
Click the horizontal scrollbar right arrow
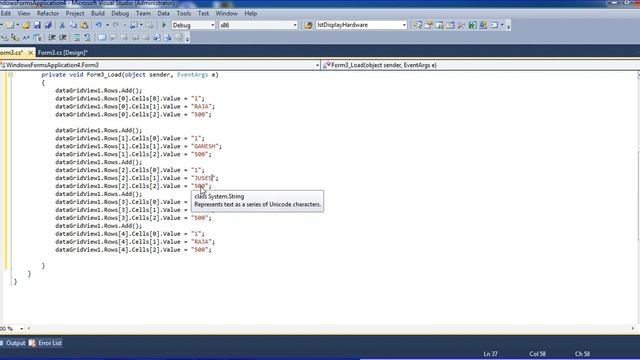point(633,329)
